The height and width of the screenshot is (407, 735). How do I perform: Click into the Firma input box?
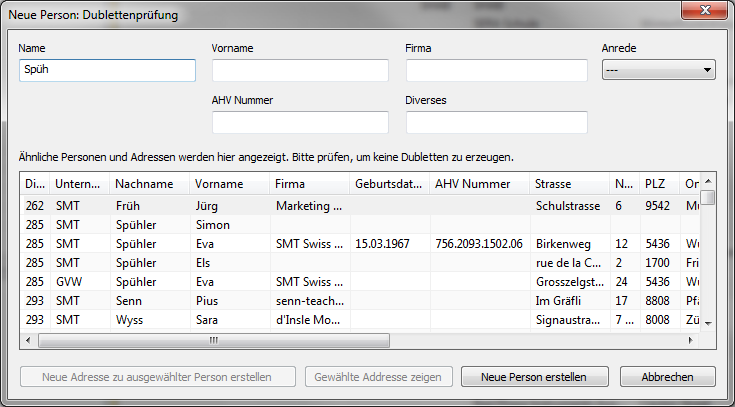pos(496,70)
